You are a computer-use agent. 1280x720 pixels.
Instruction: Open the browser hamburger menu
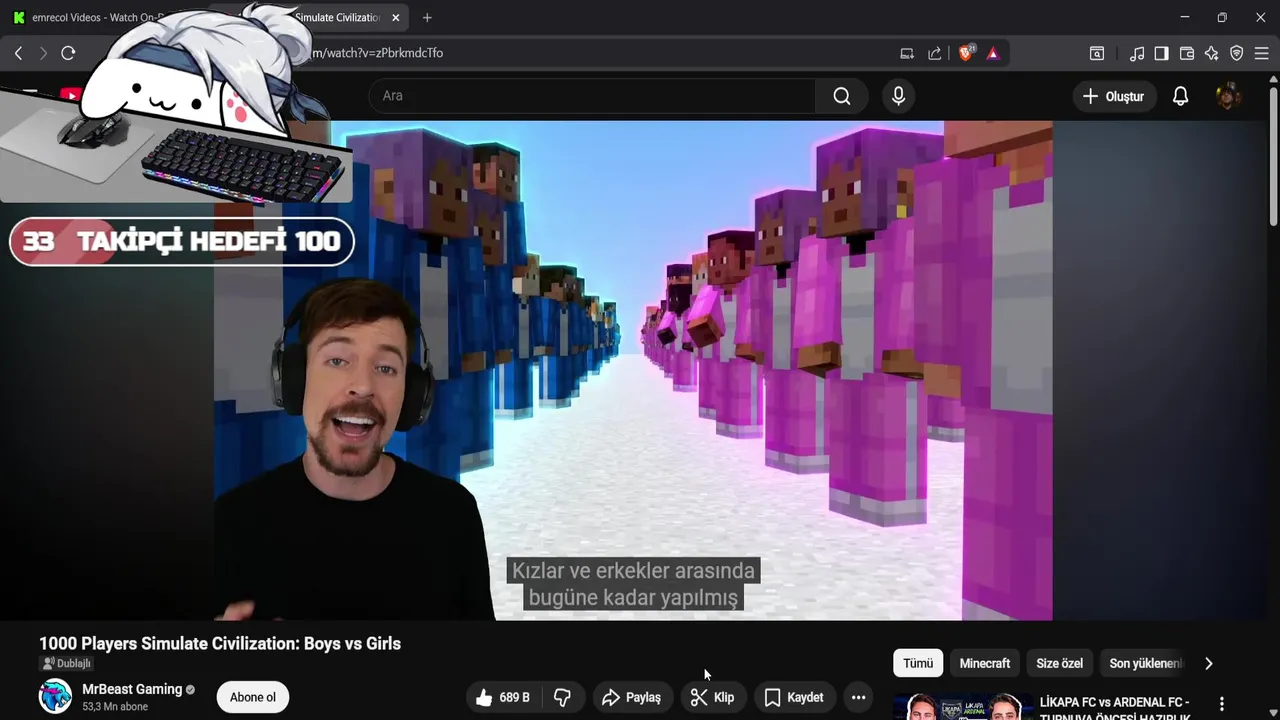click(x=1262, y=54)
